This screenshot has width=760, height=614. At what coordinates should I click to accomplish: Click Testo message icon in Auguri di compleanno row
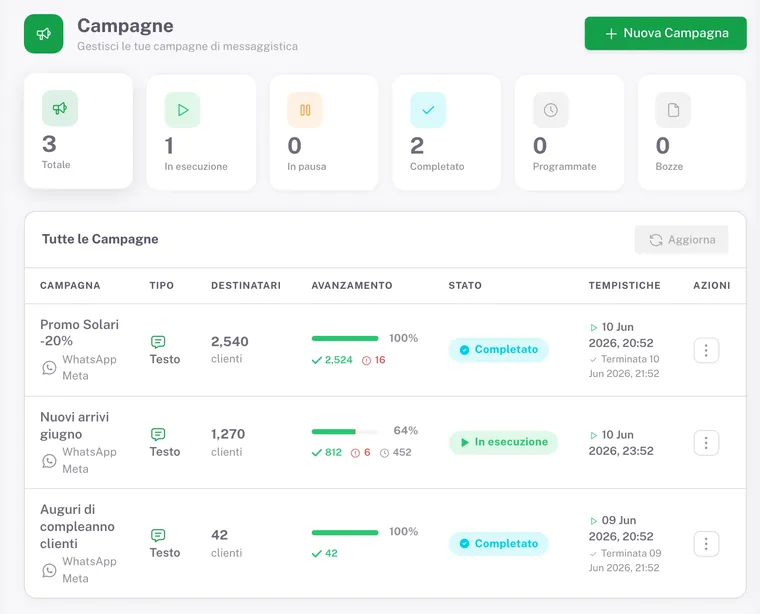tap(158, 535)
